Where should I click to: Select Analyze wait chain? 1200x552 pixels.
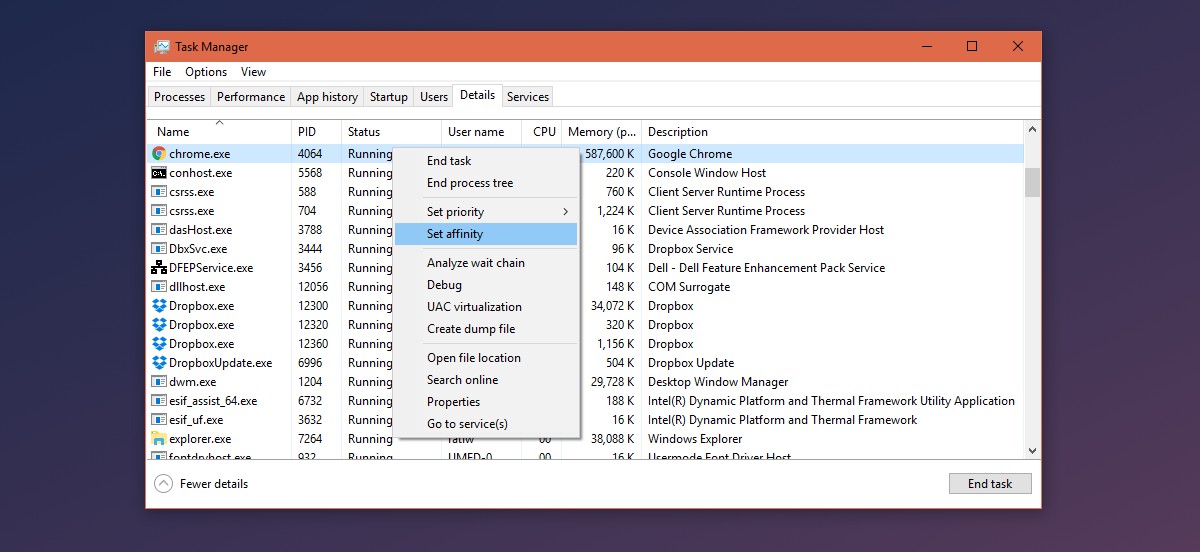(486, 263)
